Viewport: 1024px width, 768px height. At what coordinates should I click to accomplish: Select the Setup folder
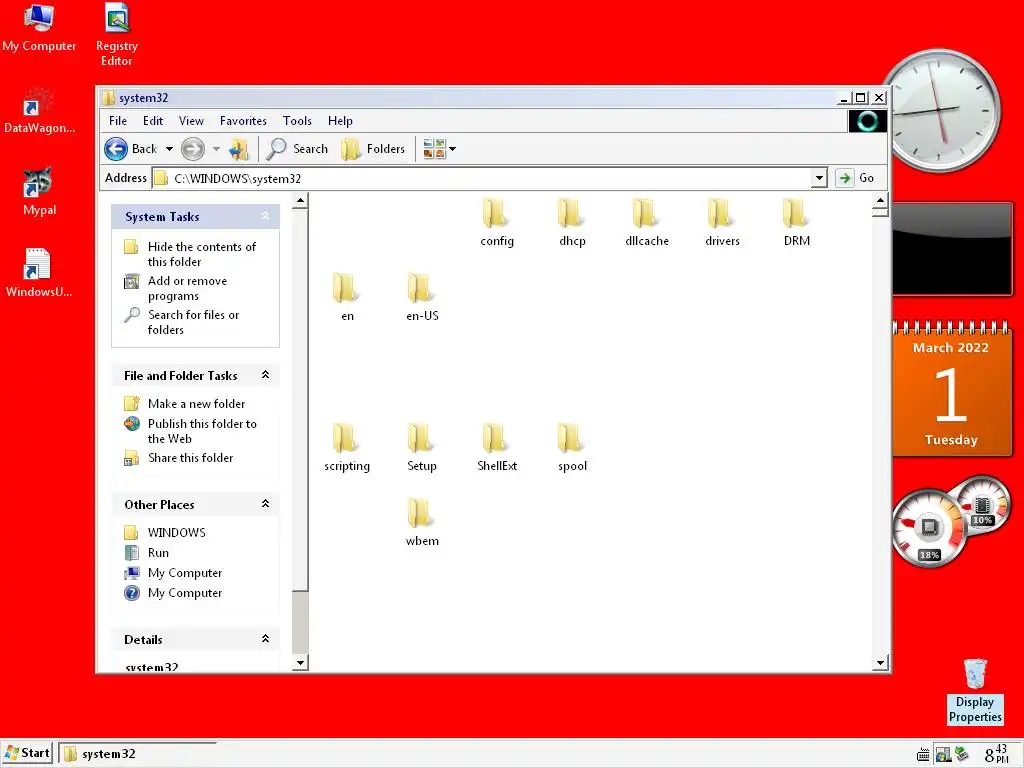(422, 447)
